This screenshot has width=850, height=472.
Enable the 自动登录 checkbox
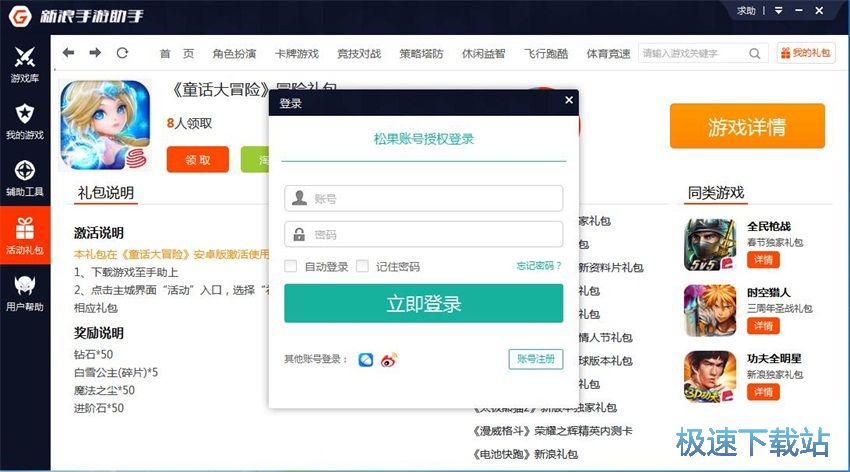291,266
